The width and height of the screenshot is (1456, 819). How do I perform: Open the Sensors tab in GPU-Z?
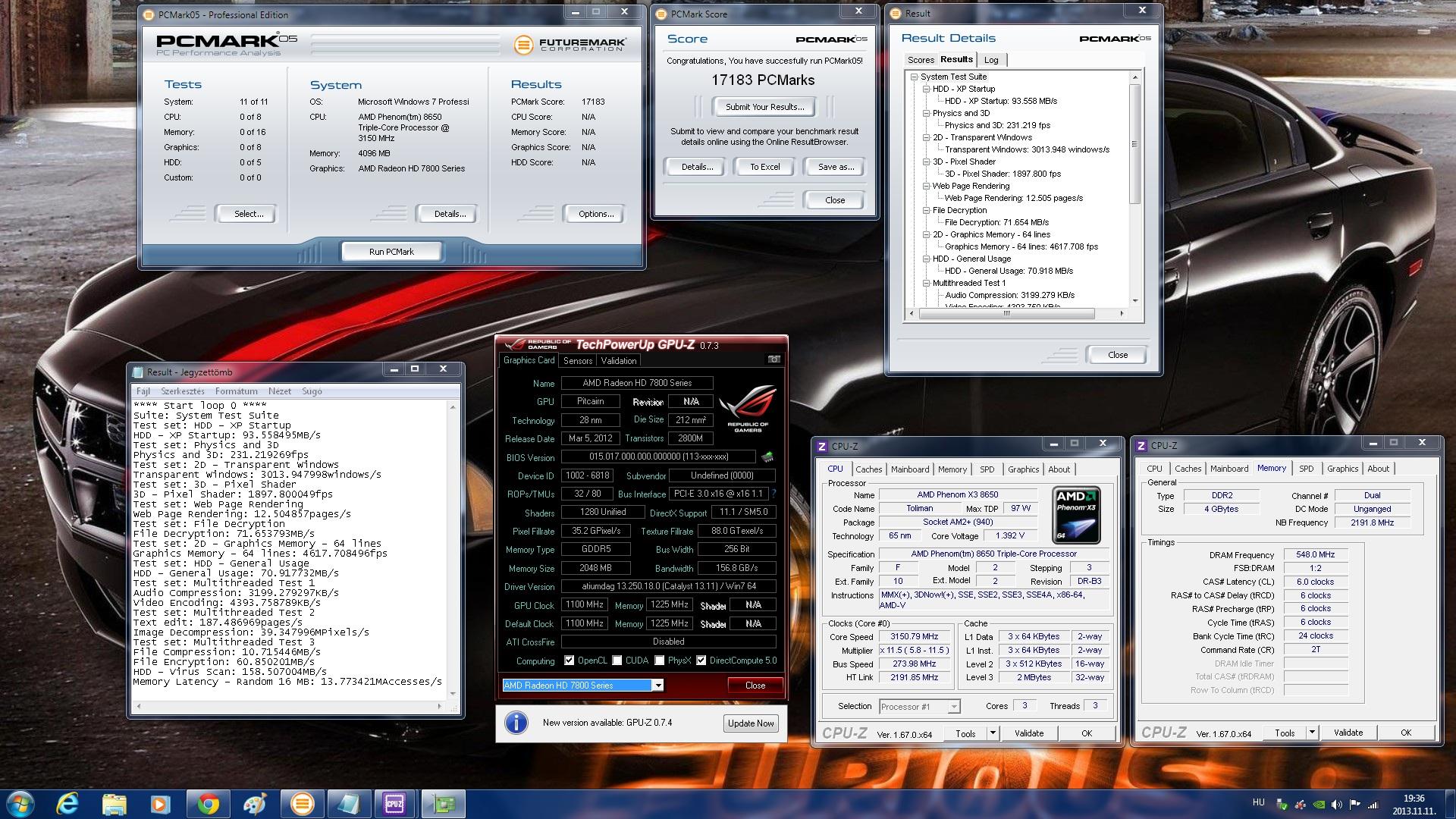pyautogui.click(x=578, y=361)
